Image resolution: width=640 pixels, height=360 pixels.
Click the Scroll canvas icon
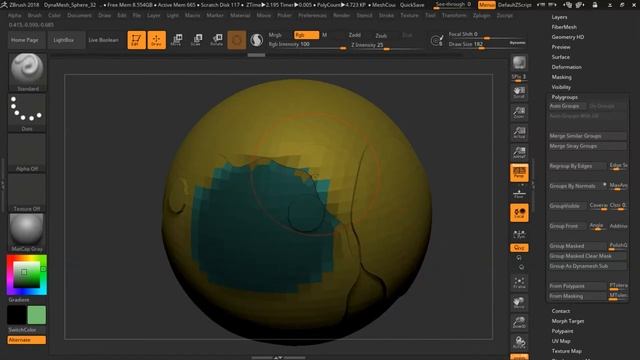(519, 92)
